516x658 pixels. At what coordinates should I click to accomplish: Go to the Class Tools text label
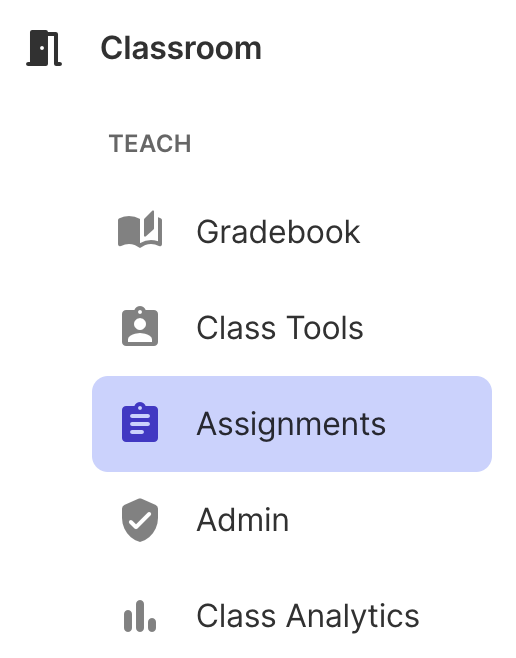[280, 327]
